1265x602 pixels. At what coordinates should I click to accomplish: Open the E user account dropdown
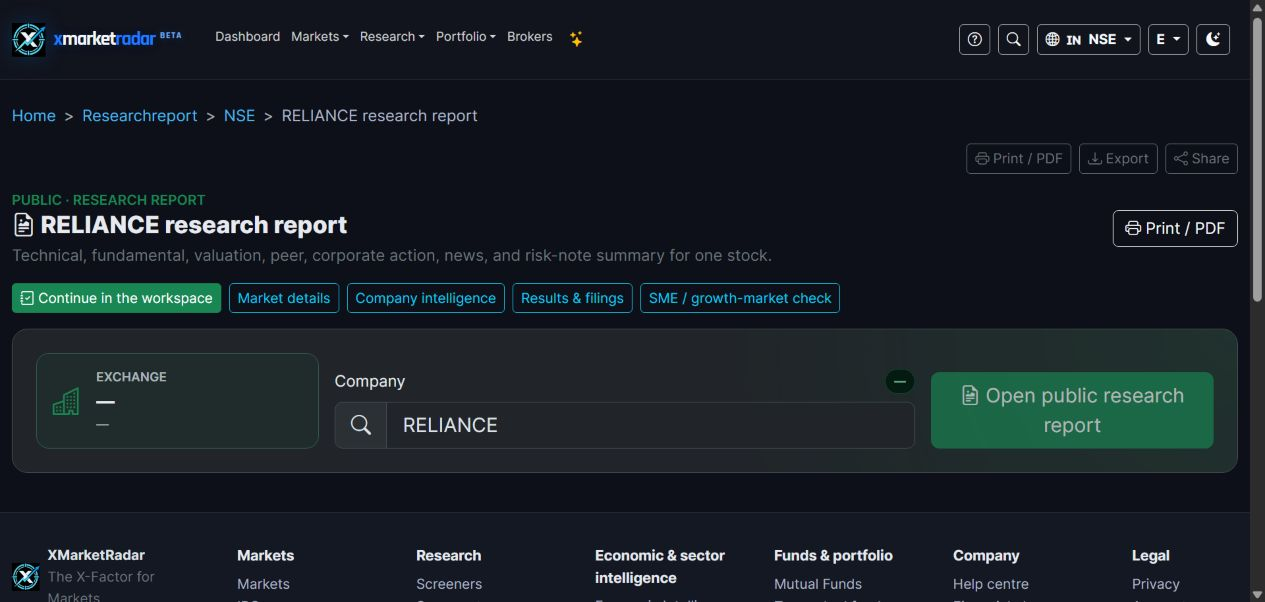(x=1168, y=39)
